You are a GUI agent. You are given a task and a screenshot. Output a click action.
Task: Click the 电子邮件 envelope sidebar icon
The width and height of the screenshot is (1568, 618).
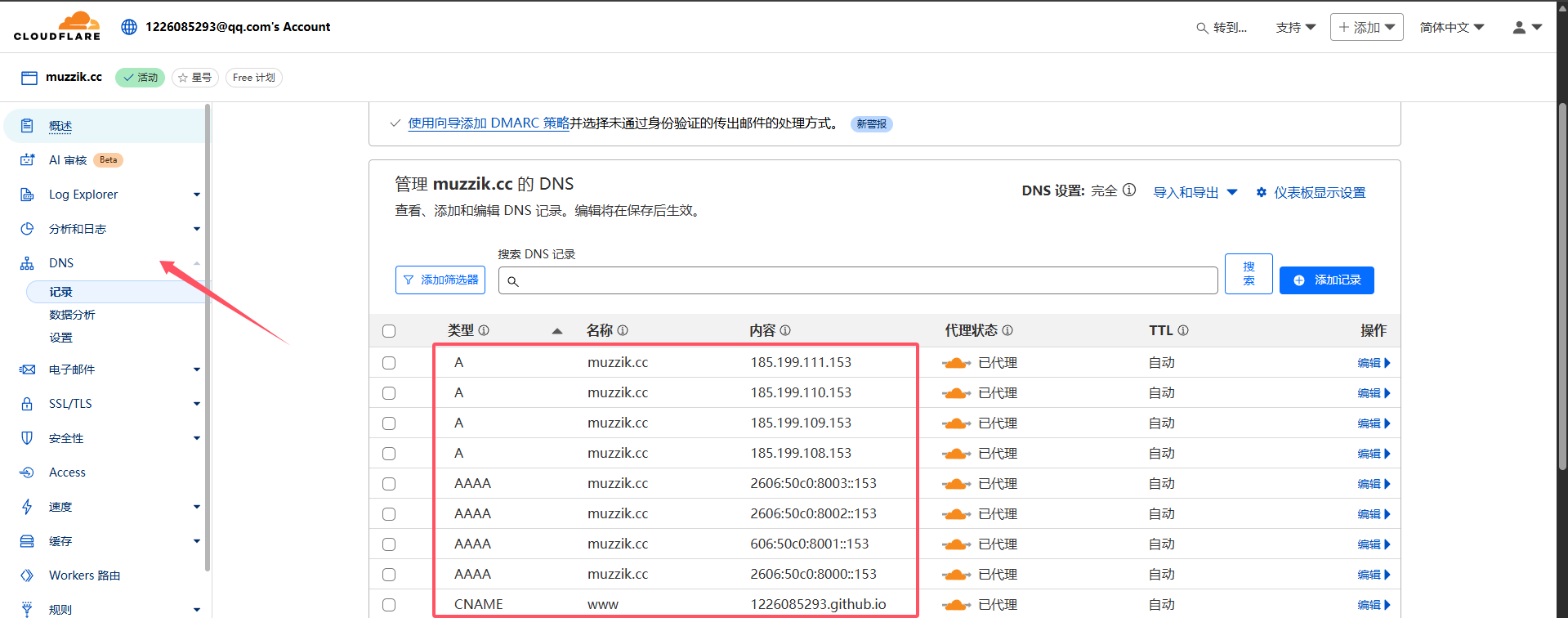pyautogui.click(x=27, y=369)
